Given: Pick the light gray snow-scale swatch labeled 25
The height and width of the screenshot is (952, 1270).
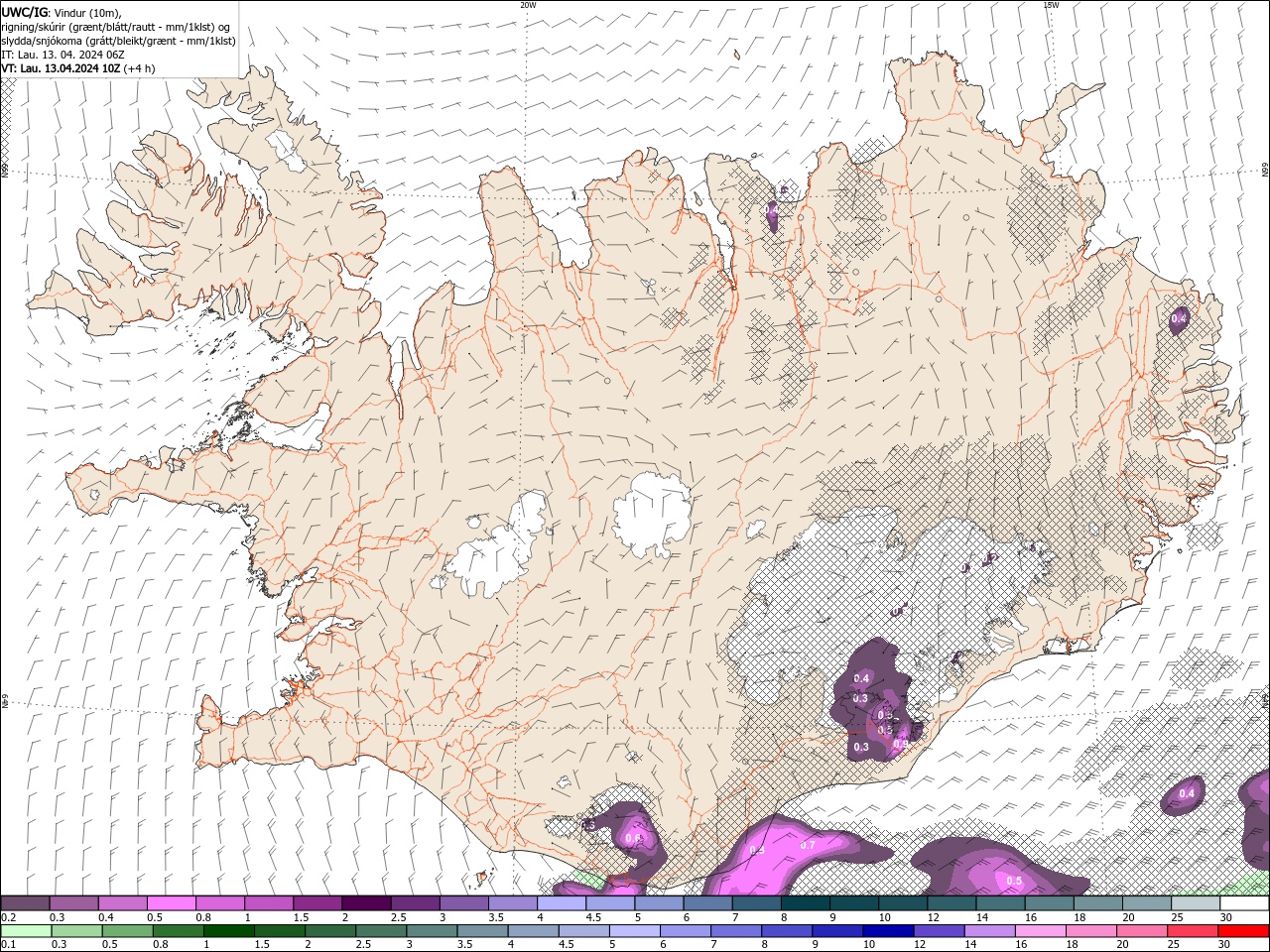Looking at the screenshot, I should pos(1196,903).
